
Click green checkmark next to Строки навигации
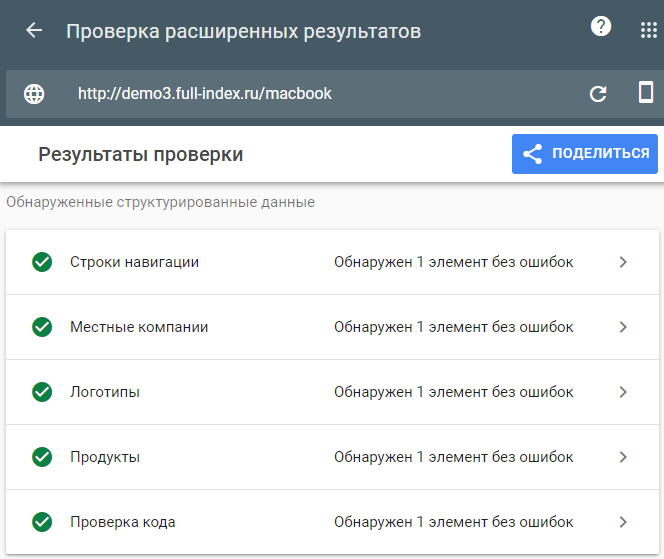pos(42,262)
